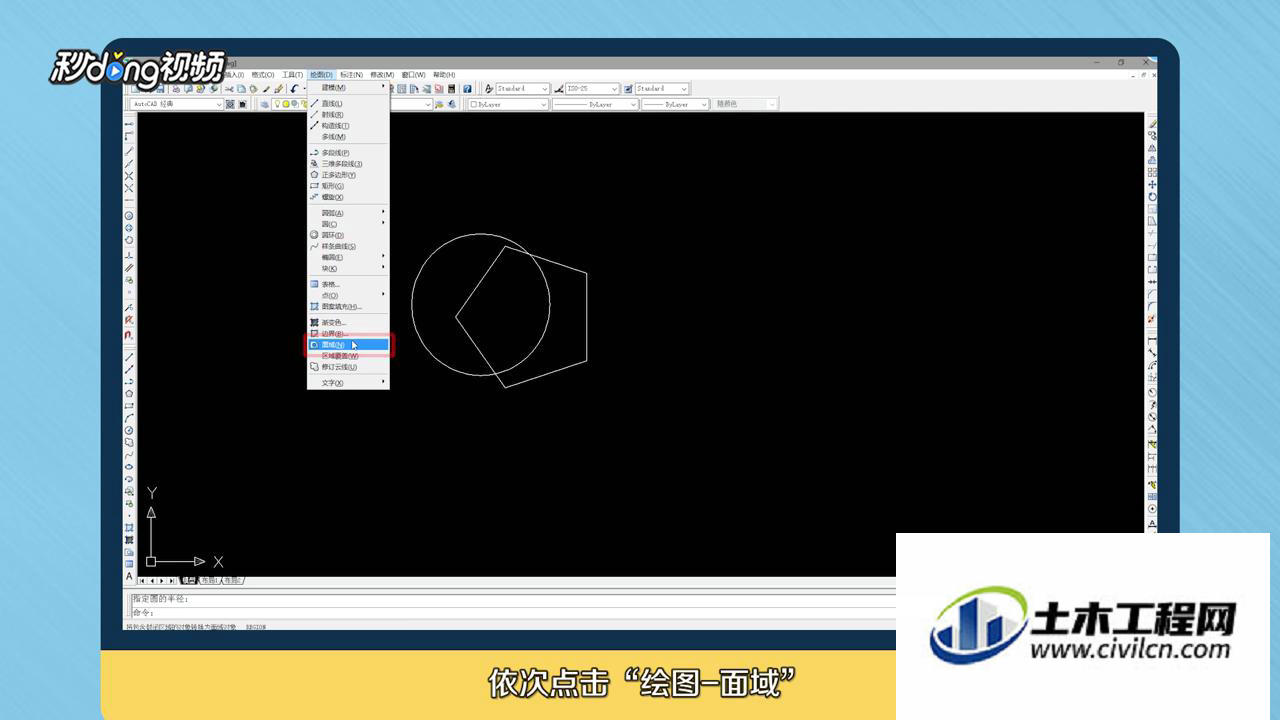Choose 修订云线(U) from the Draw menu
Viewport: 1280px width, 720px height.
click(348, 367)
